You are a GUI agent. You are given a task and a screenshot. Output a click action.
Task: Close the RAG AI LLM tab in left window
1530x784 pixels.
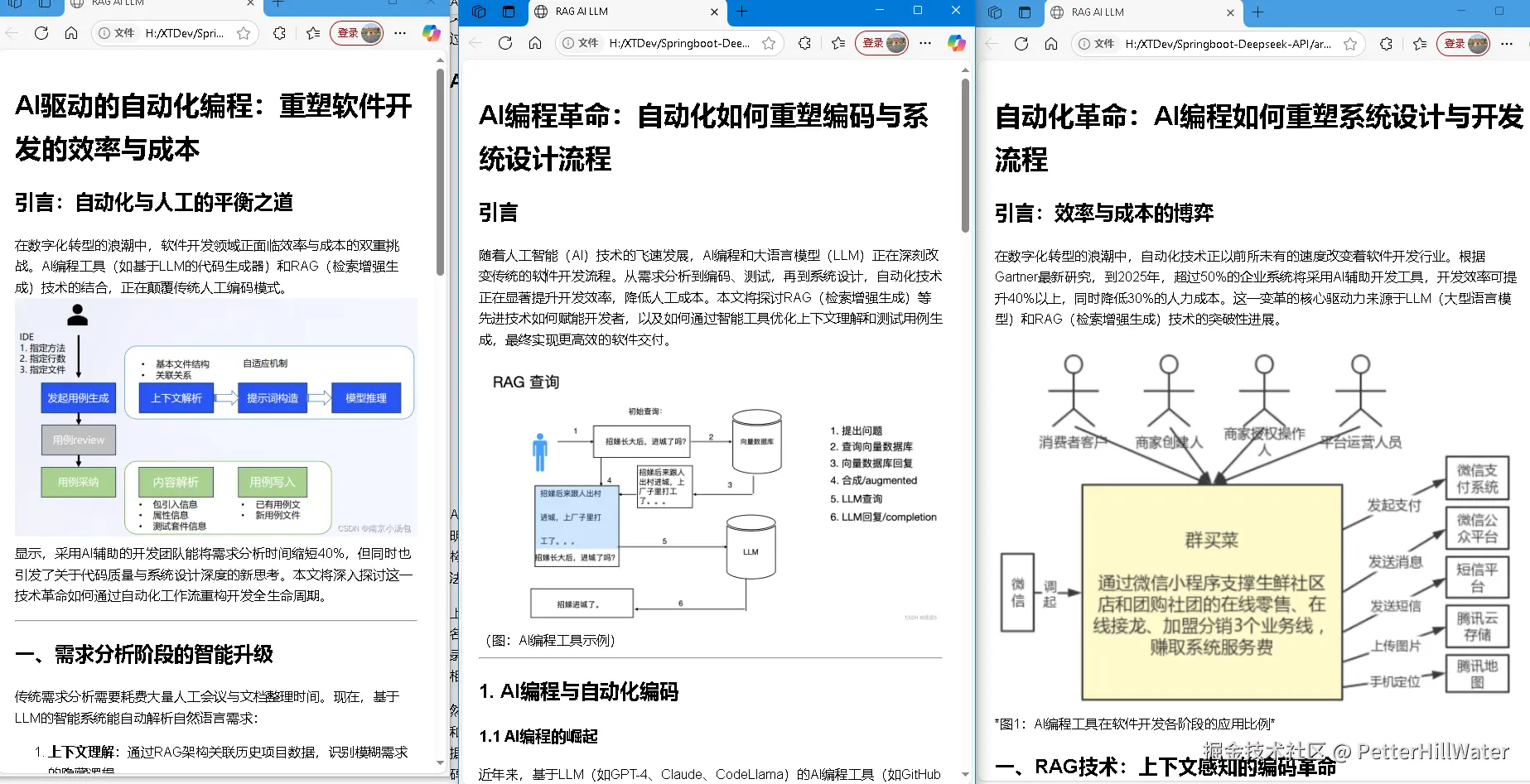pos(250,3)
